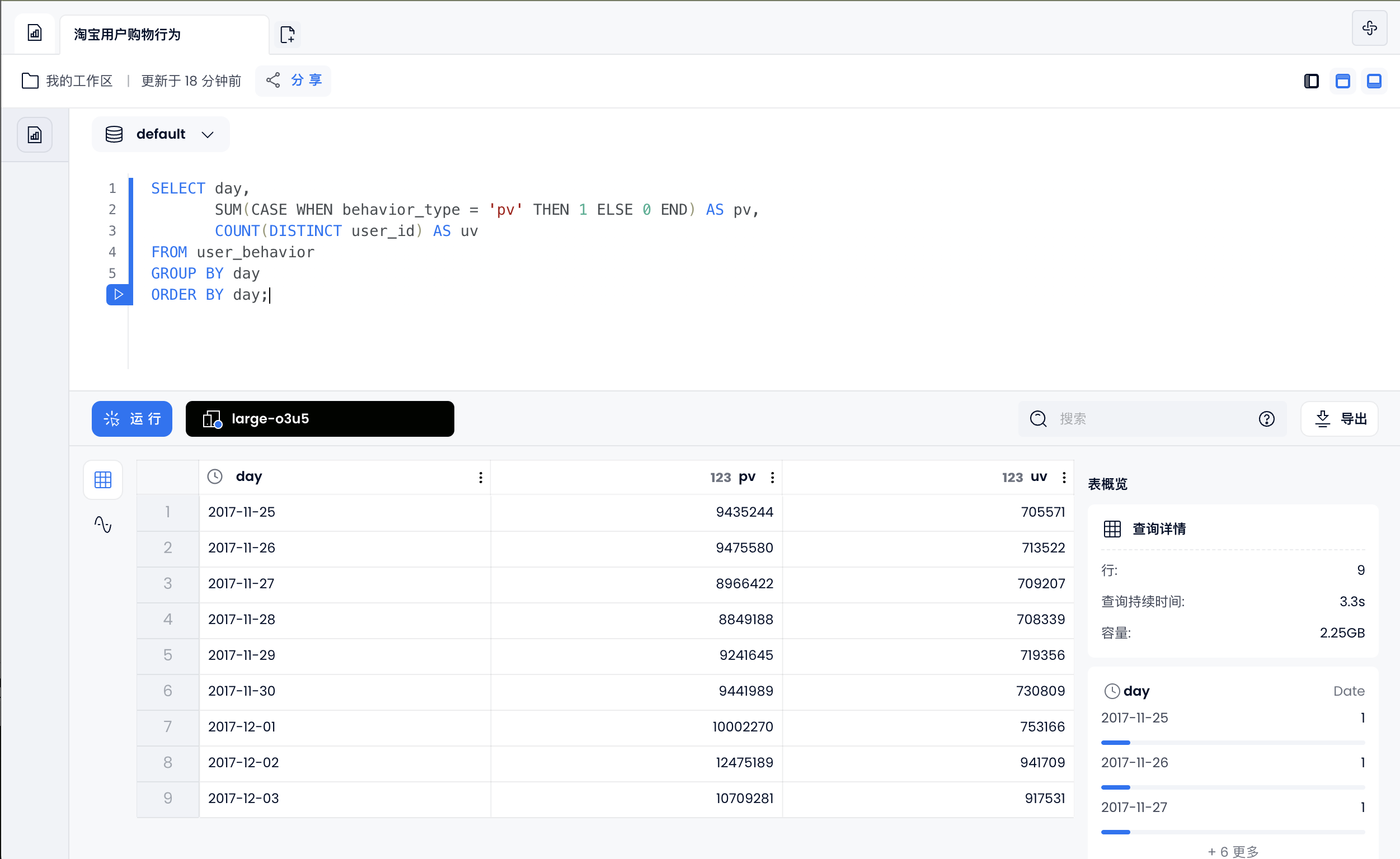
Task: Click the 运行 run button
Action: (x=132, y=419)
